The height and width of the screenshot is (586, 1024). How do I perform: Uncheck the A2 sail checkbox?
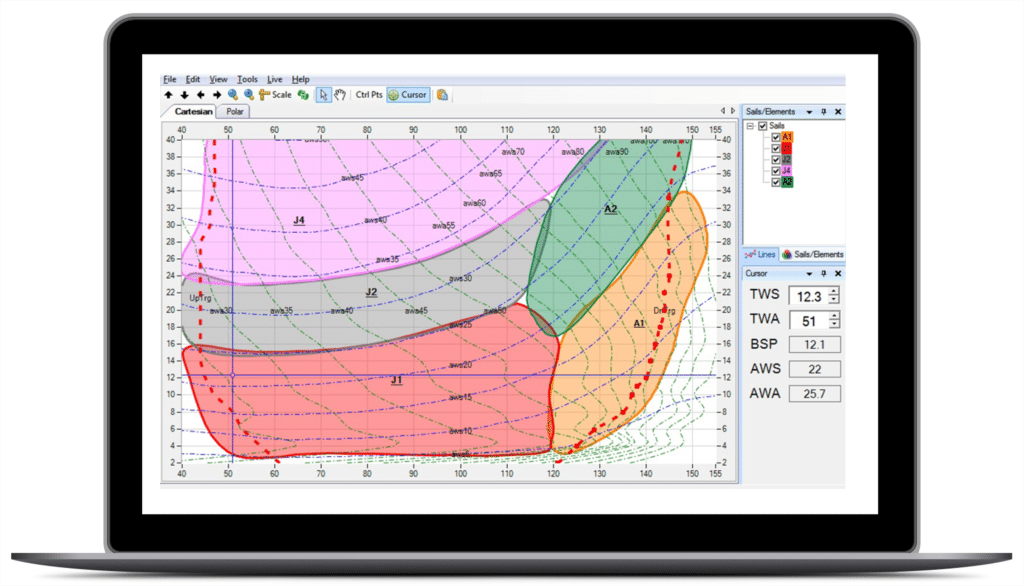point(776,182)
